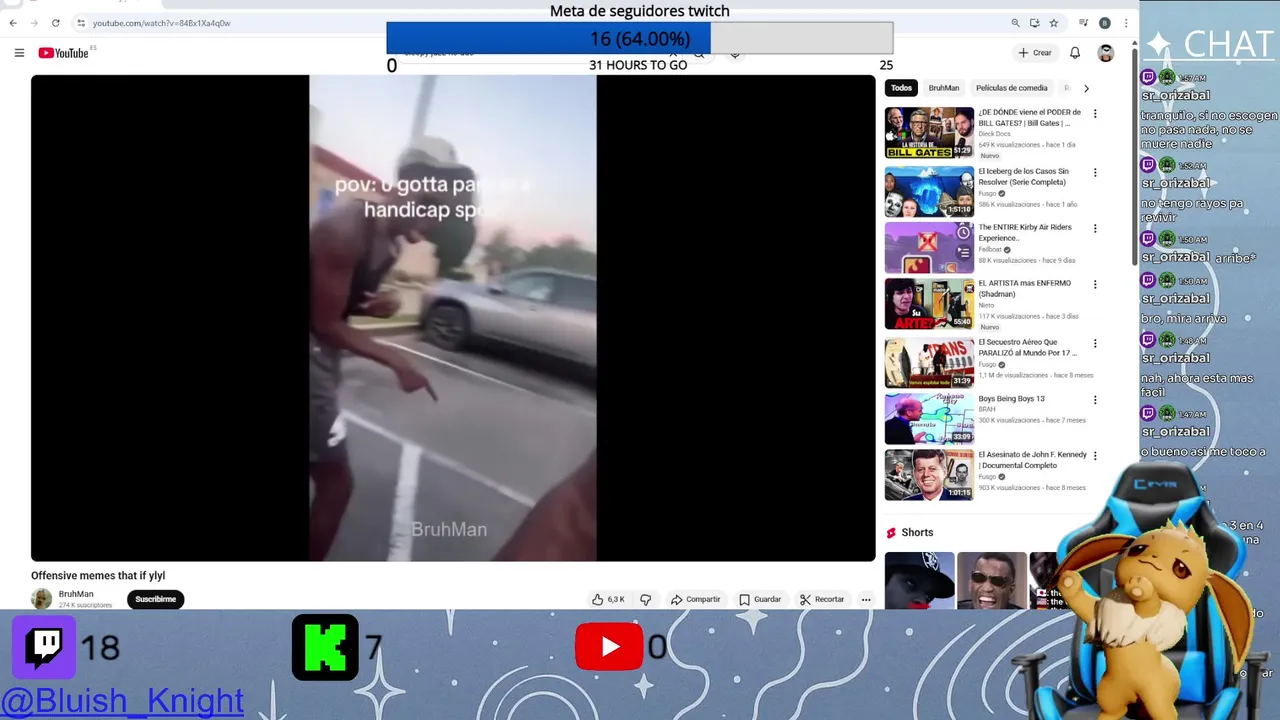
Task: Bookmark this page with the star icon
Action: [x=1053, y=23]
